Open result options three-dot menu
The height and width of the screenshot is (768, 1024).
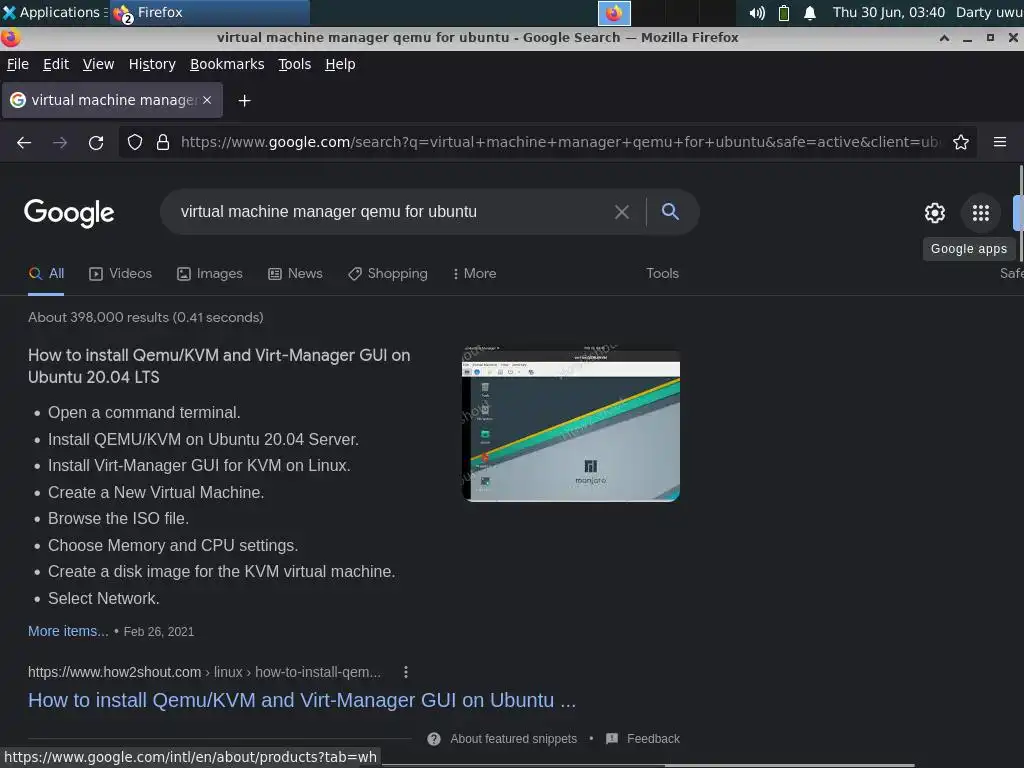coord(406,672)
